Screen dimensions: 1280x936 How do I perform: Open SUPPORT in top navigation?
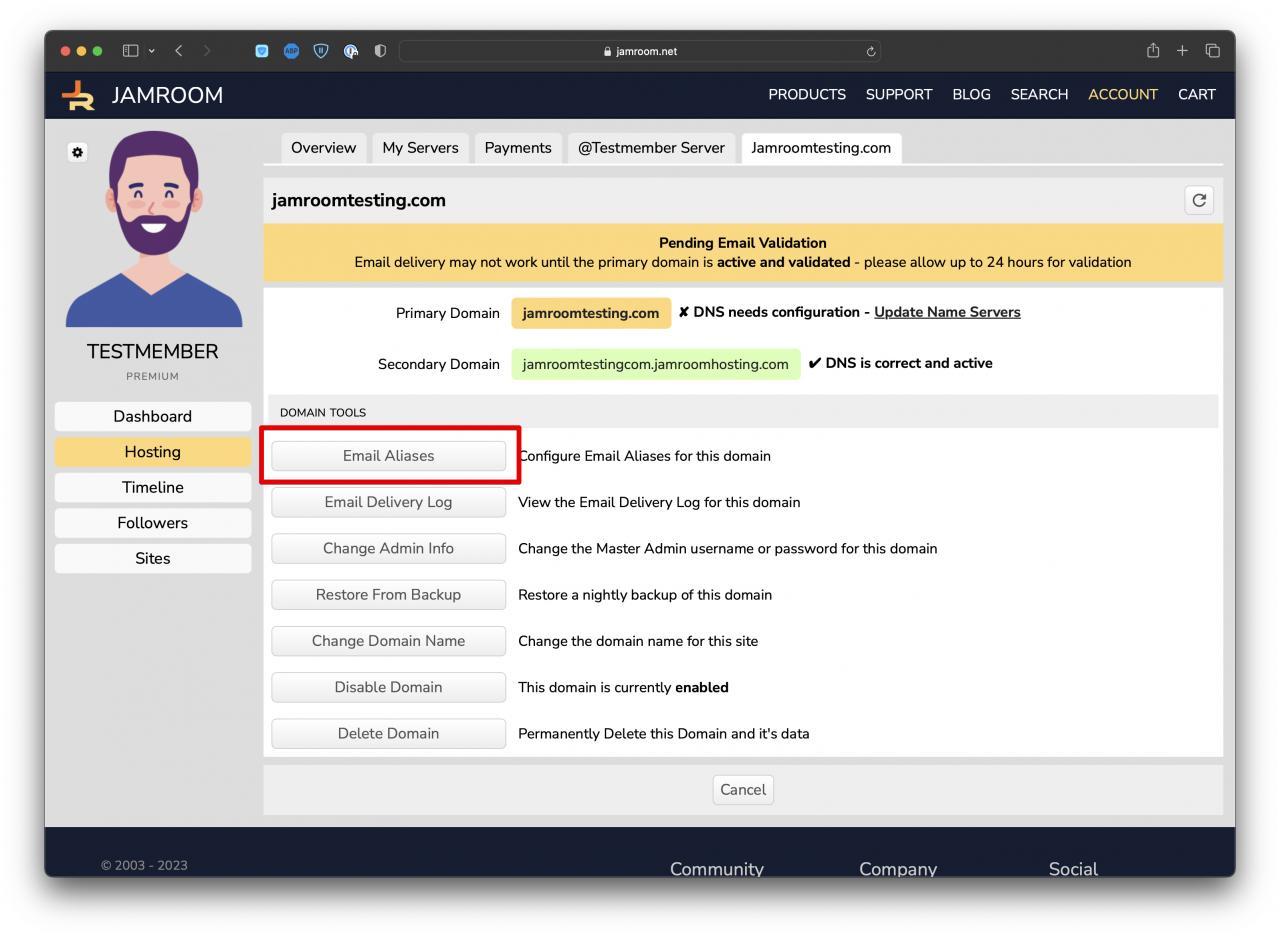pyautogui.click(x=898, y=94)
